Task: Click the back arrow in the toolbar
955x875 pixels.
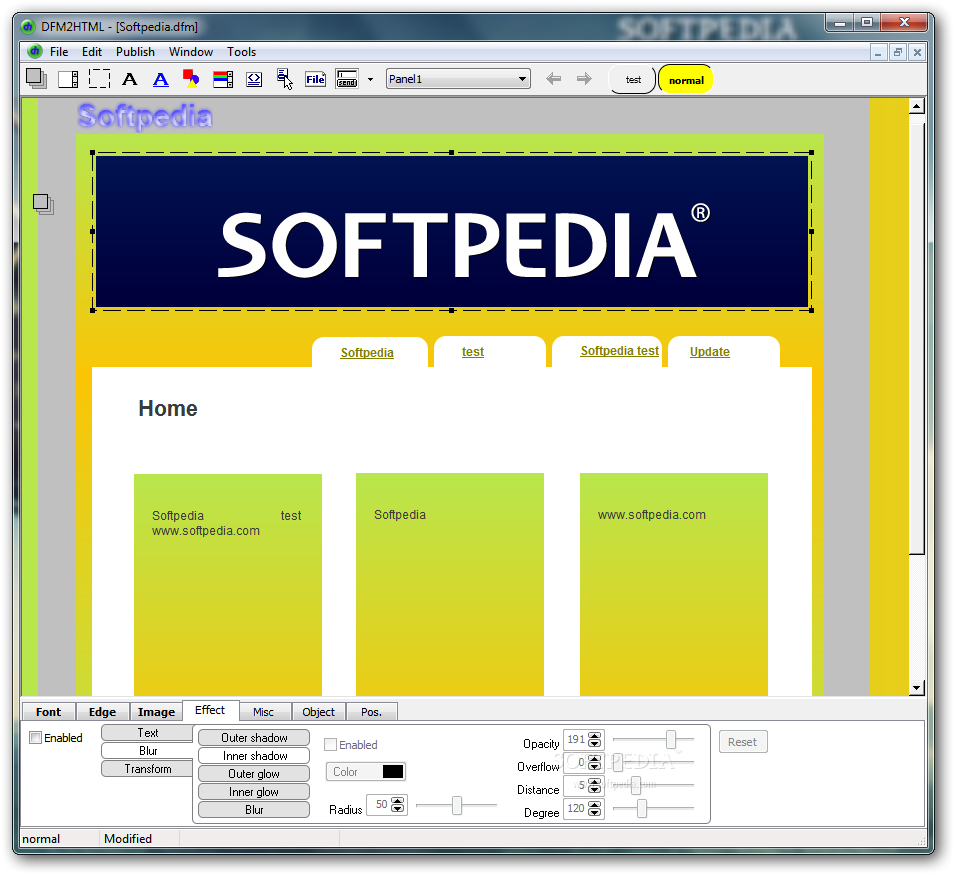Action: tap(554, 79)
